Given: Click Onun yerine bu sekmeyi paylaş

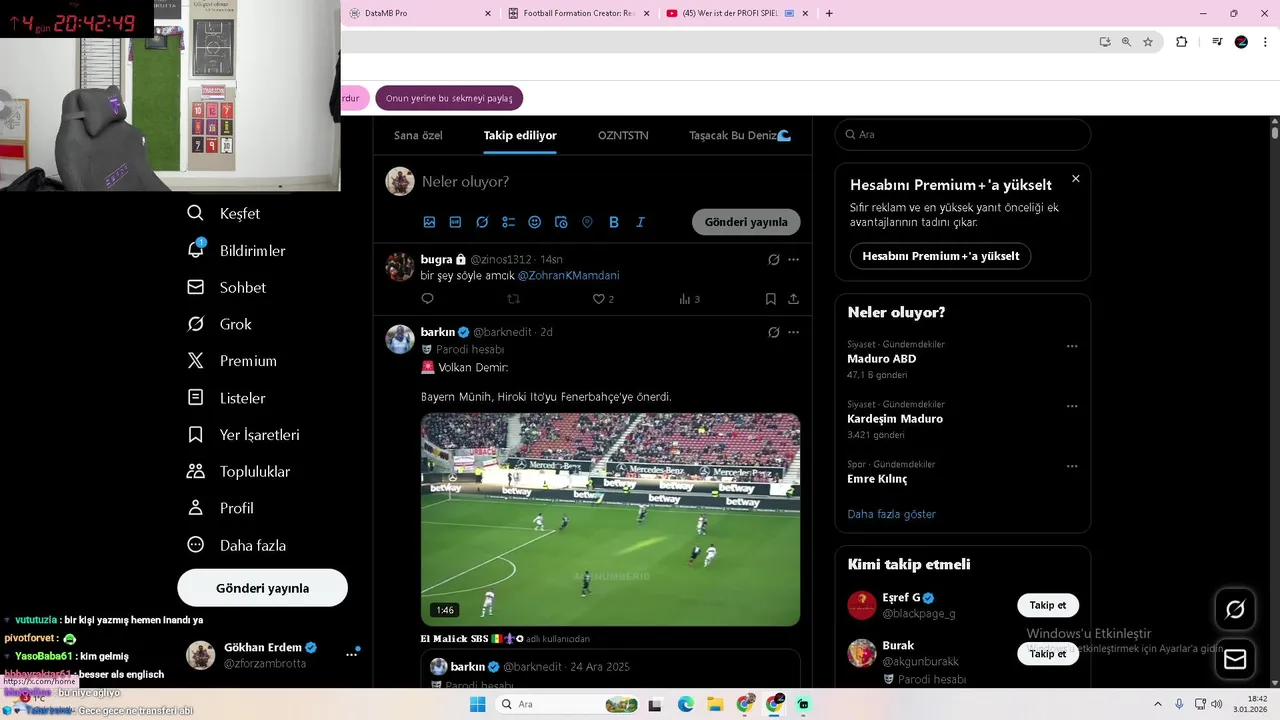Looking at the screenshot, I should [x=449, y=98].
